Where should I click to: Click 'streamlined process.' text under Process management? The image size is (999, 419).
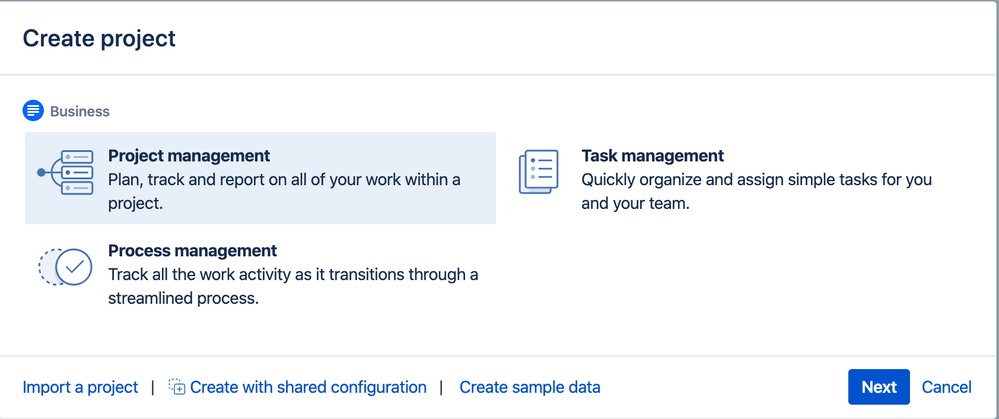coord(183,298)
